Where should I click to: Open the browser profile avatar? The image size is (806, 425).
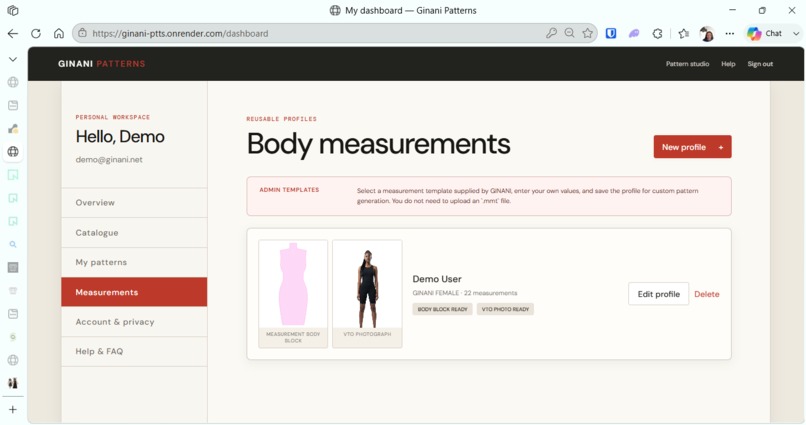coord(707,33)
